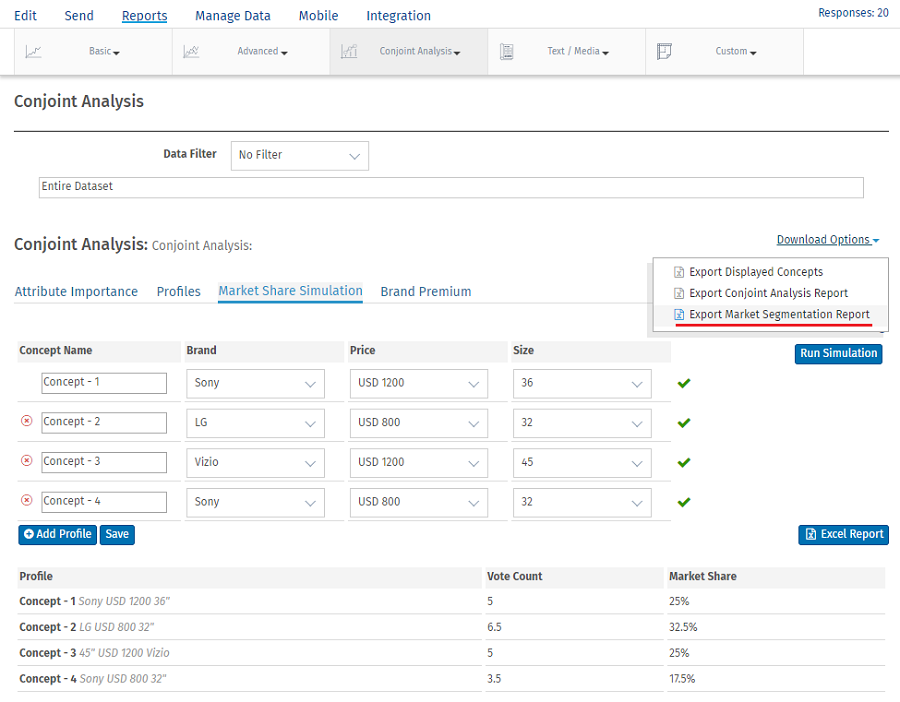Click the Custom reports icon

point(664,51)
